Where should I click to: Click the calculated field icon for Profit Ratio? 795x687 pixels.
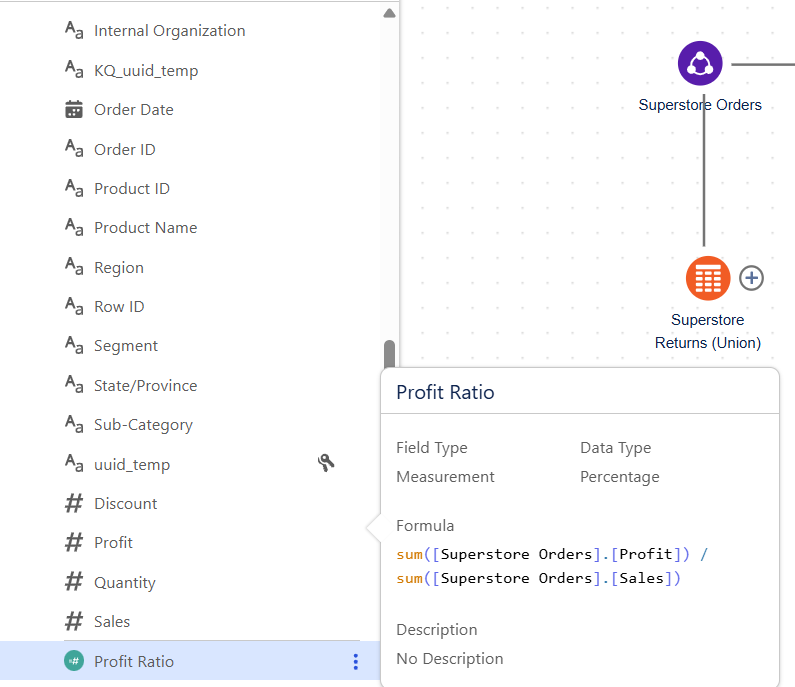(74, 661)
